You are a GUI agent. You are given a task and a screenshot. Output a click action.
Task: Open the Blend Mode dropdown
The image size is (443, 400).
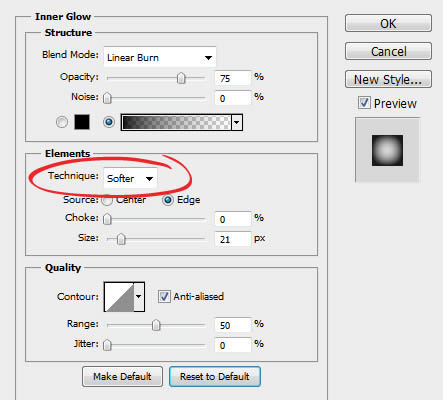pos(160,57)
